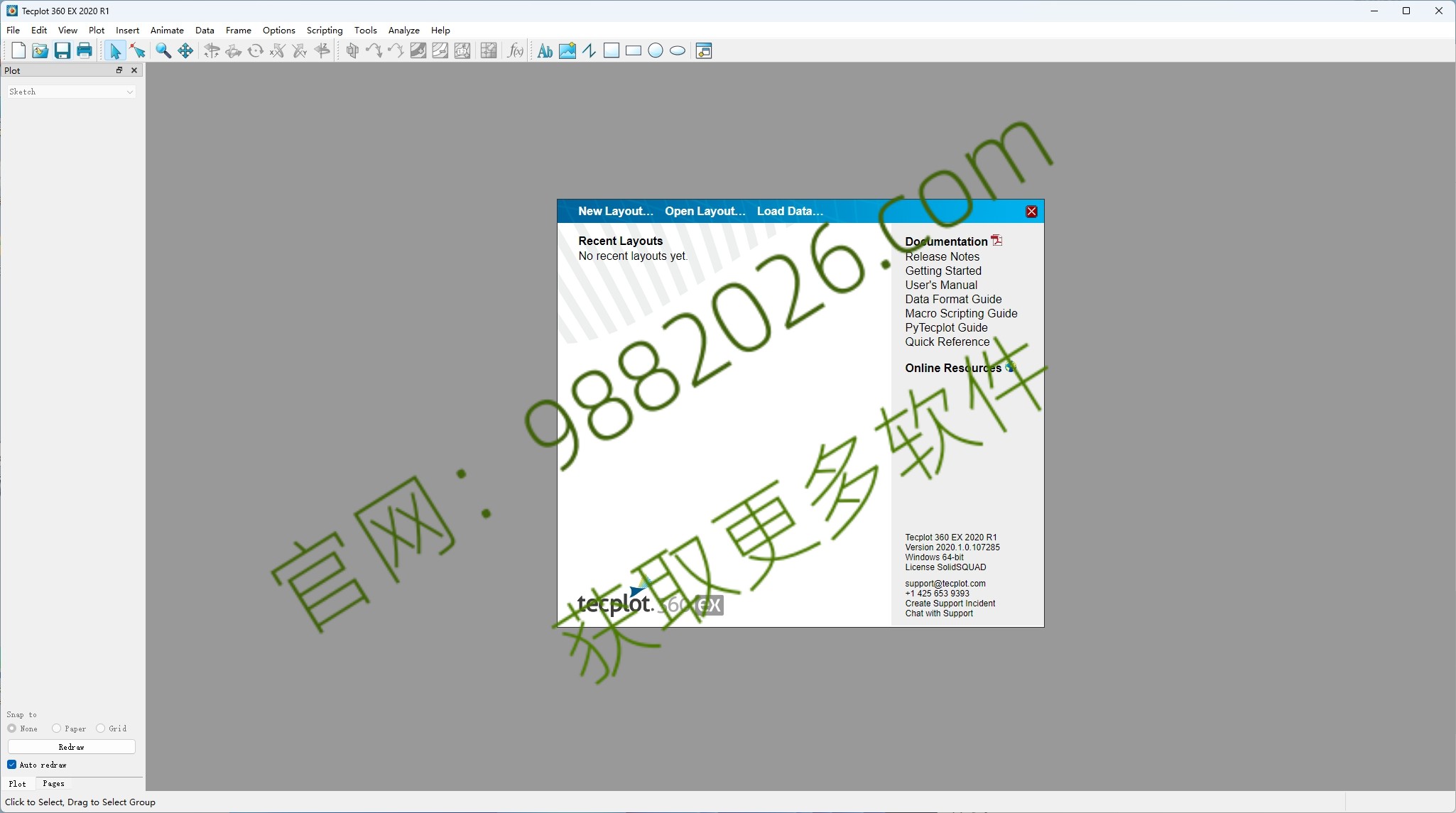This screenshot has width=1456, height=813.
Task: Switch to the Plot sidebar tab
Action: point(18,784)
